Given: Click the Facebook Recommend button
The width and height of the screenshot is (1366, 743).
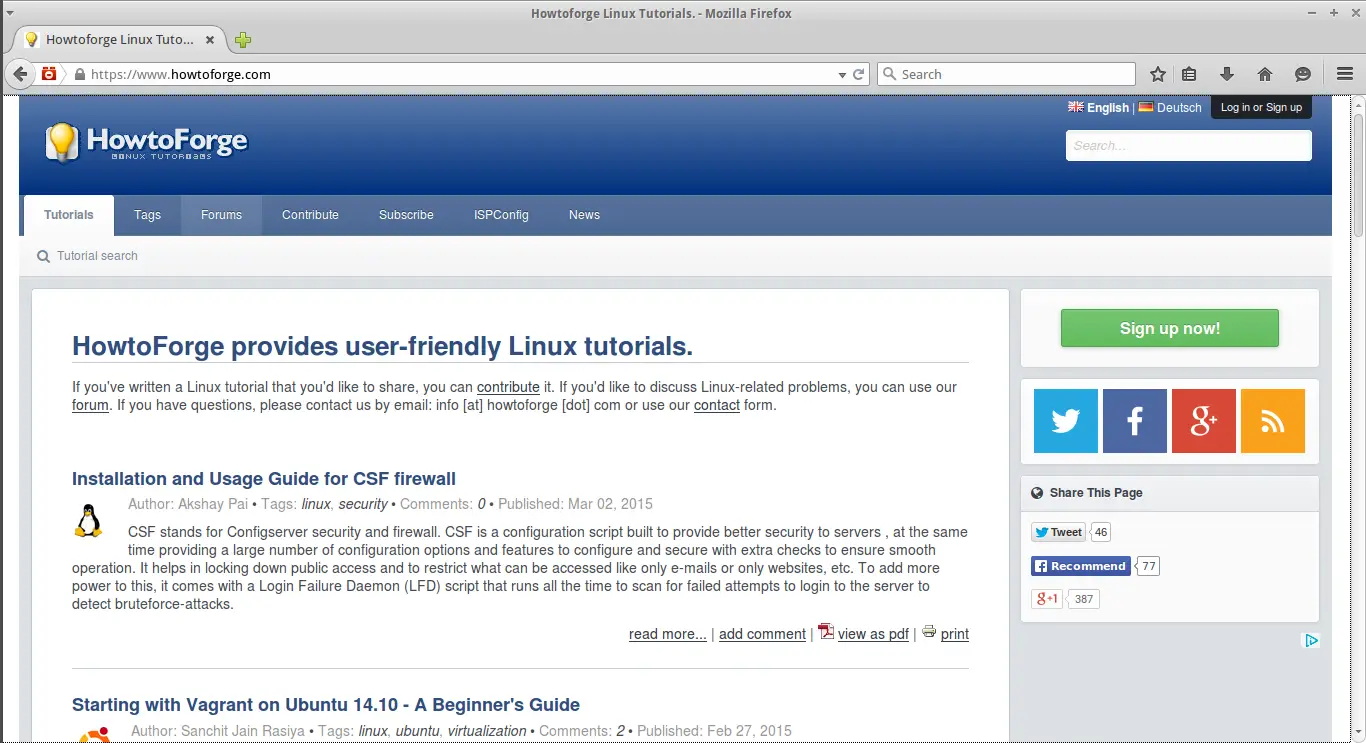Looking at the screenshot, I should click(x=1081, y=566).
